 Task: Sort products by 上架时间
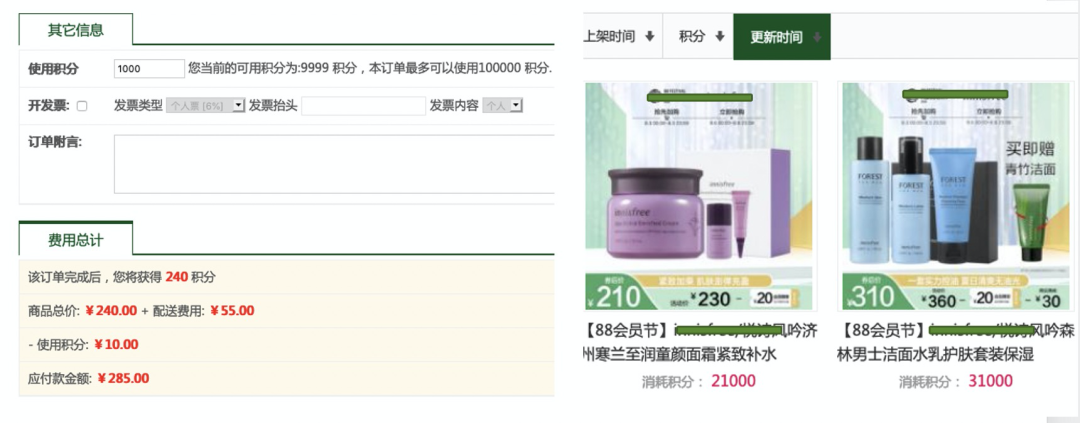pyautogui.click(x=619, y=37)
